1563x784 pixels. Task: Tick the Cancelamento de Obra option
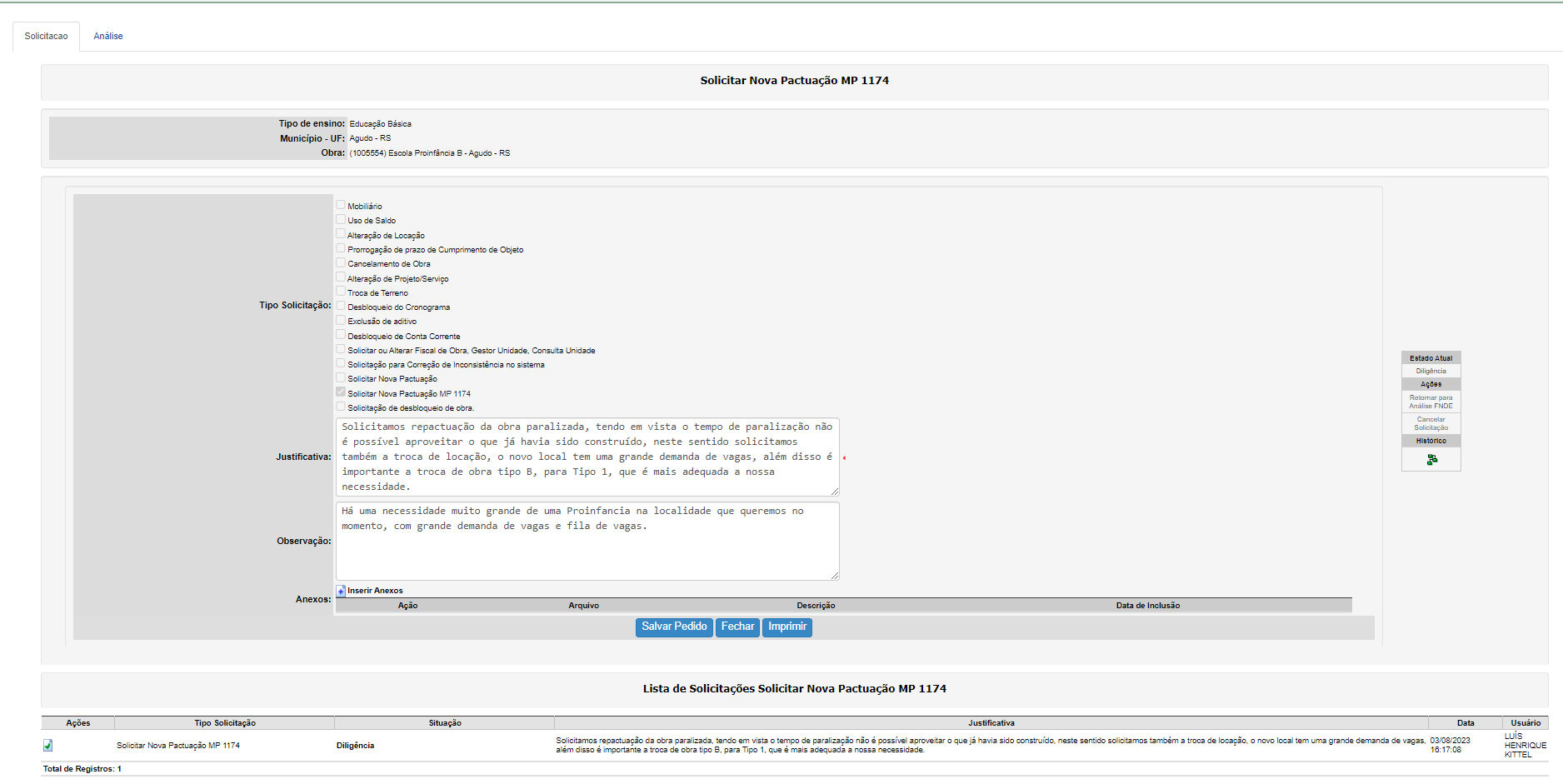[x=341, y=263]
